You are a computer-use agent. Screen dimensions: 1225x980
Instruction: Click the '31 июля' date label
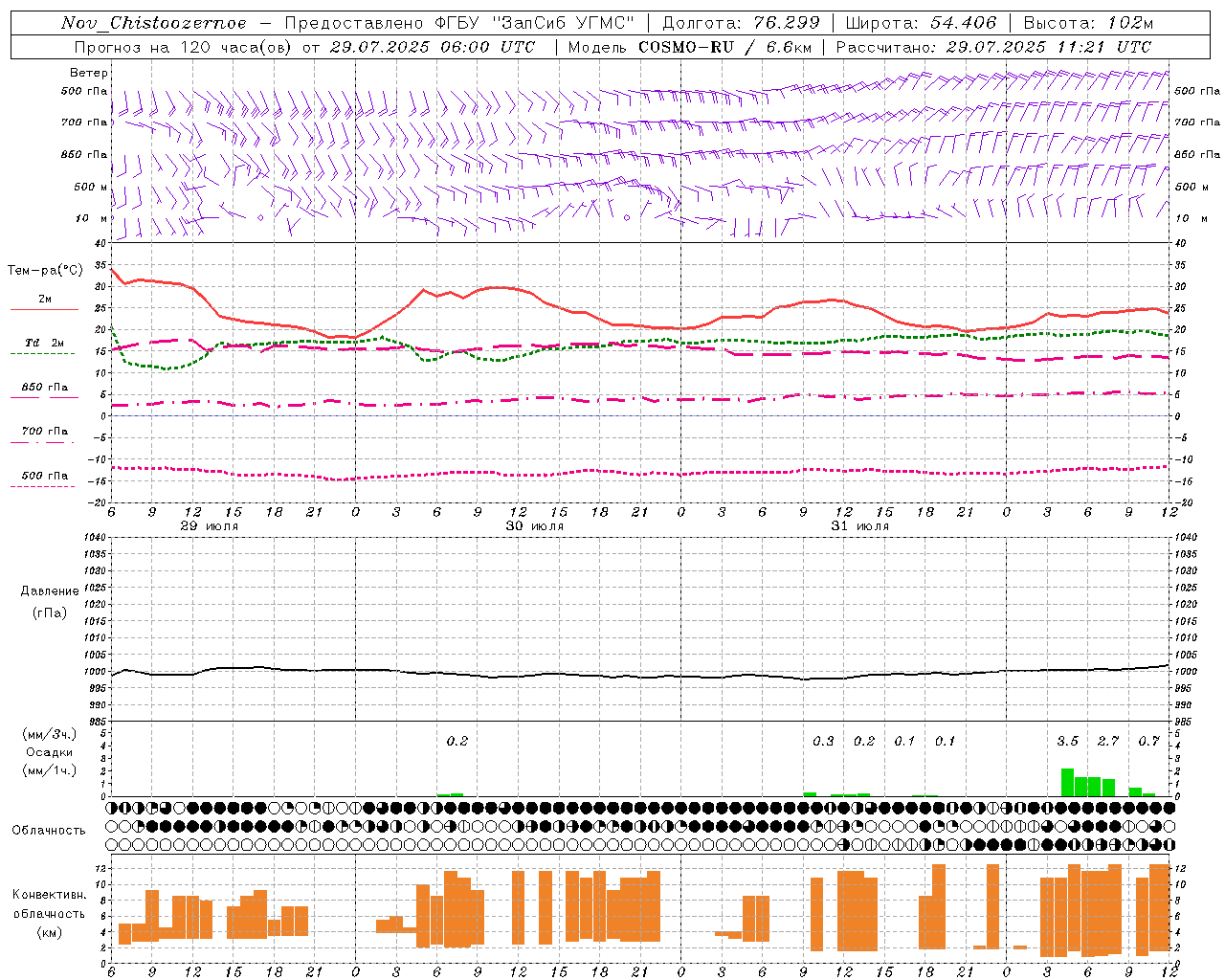tap(860, 526)
